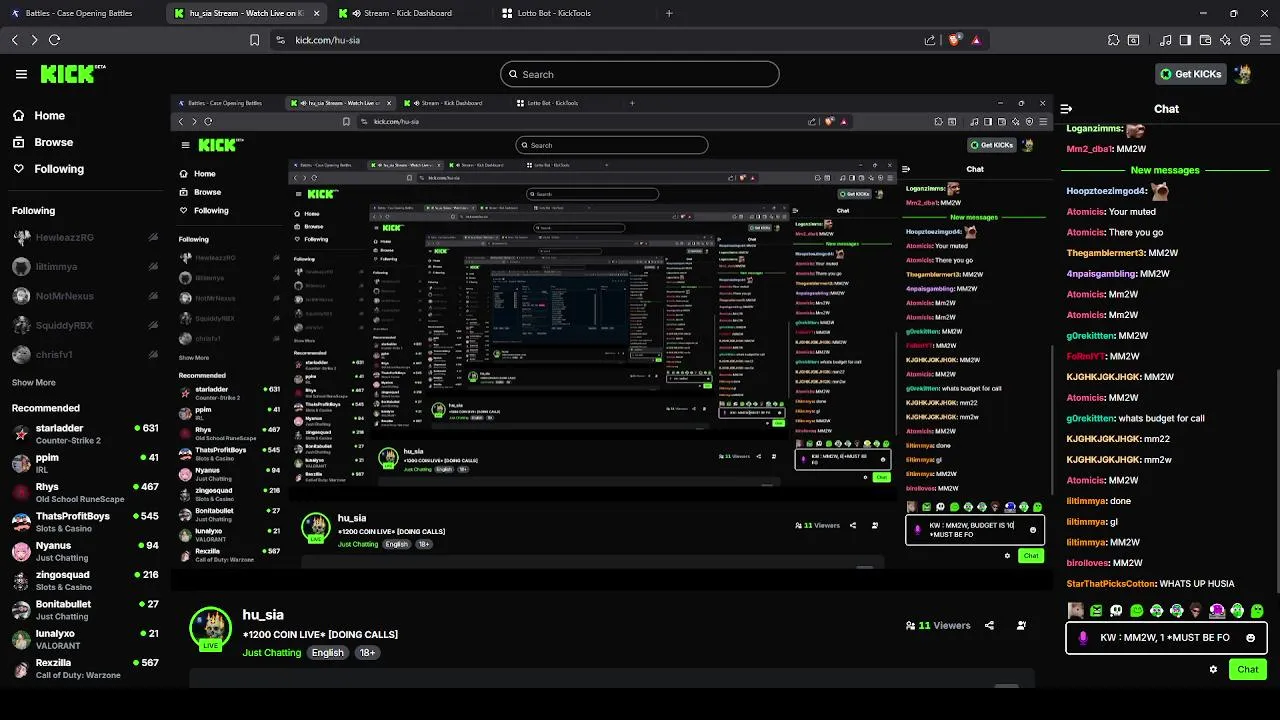The image size is (1280, 720).
Task: Open zingosquad recommended stream
Action: 84,580
